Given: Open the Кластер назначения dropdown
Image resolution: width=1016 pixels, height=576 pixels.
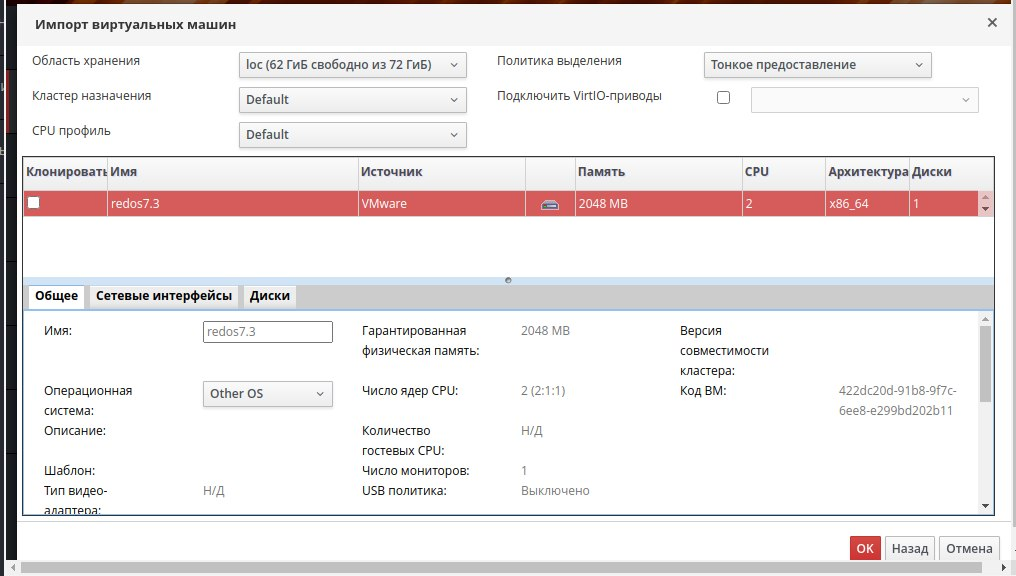Looking at the screenshot, I should (352, 100).
